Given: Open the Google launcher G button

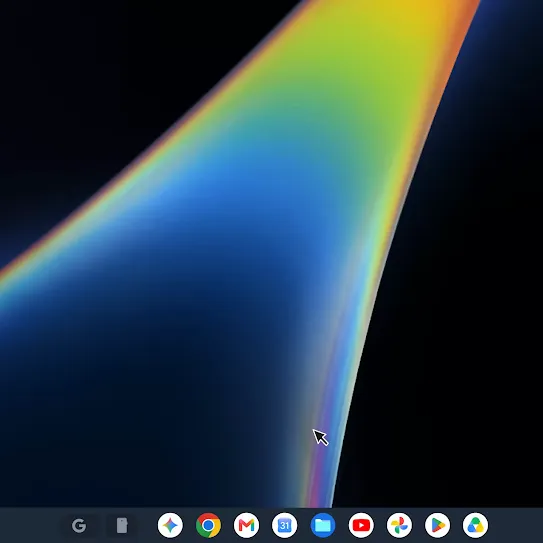Looking at the screenshot, I should (79, 526).
